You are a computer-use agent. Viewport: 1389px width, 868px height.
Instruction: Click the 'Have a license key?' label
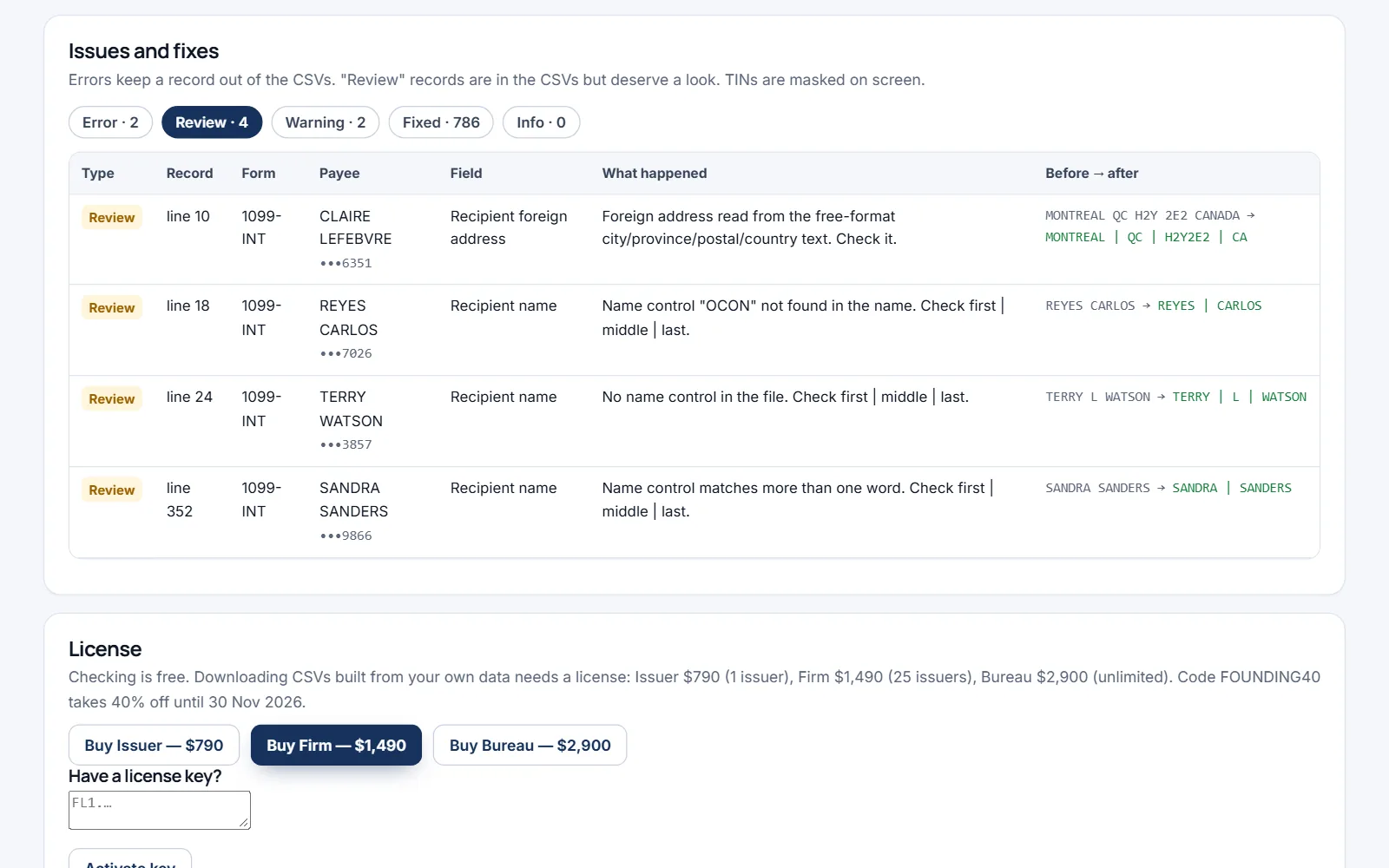tap(145, 776)
